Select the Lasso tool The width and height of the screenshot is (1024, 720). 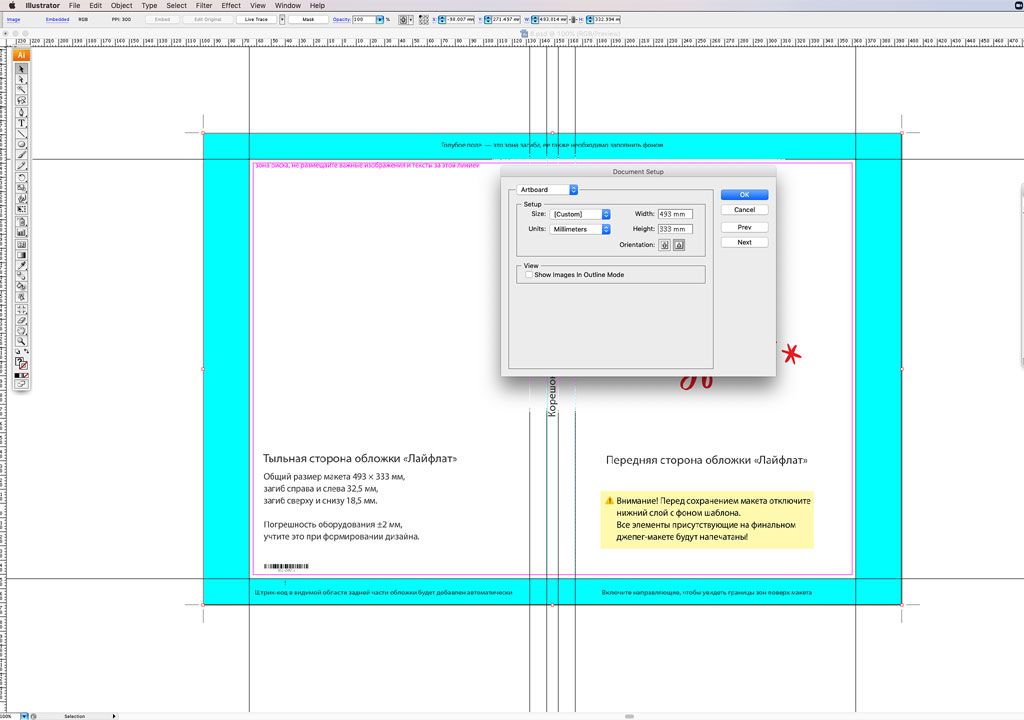[22, 100]
